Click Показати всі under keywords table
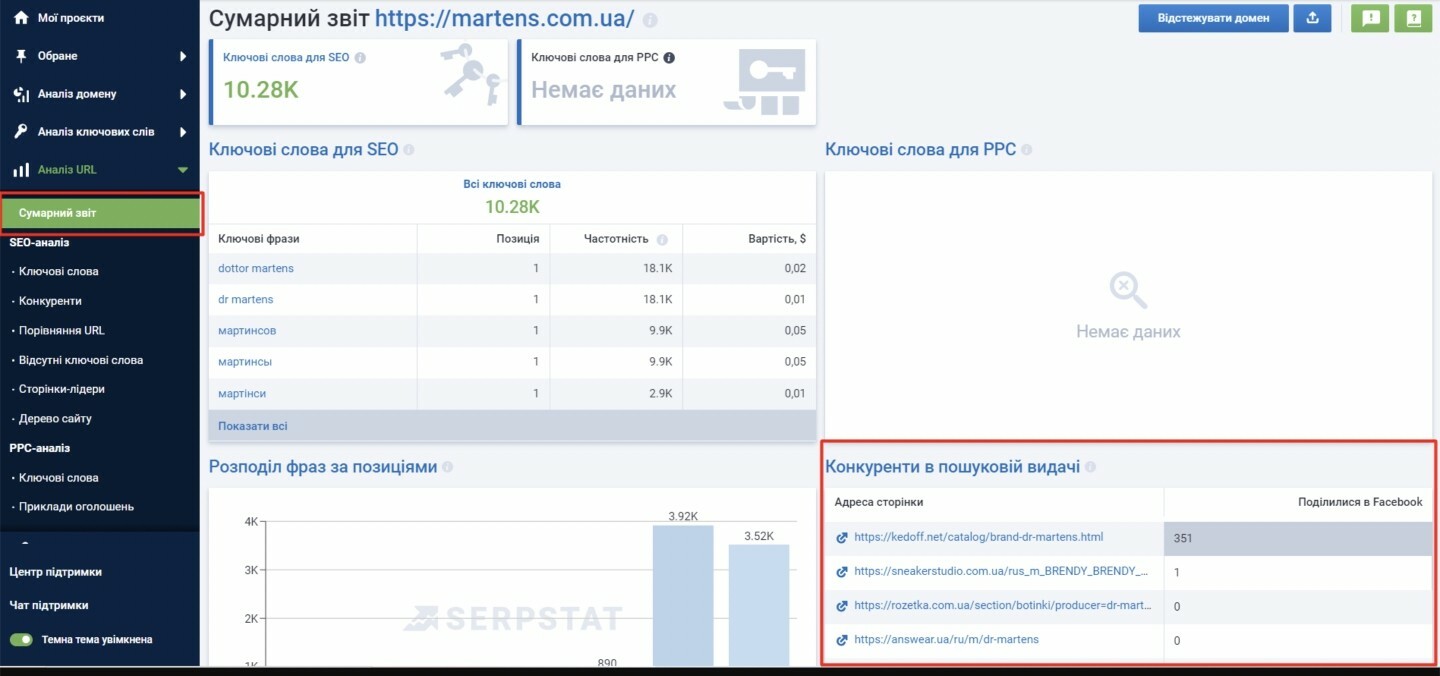 pos(253,426)
